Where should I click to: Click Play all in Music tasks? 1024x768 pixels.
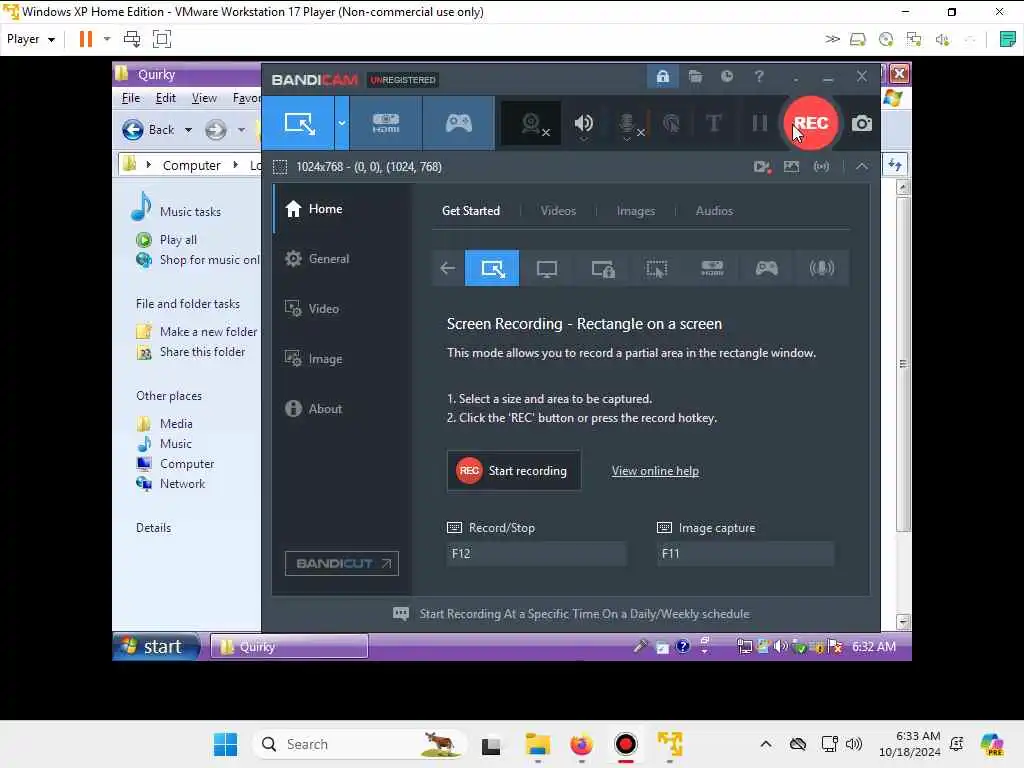[x=178, y=240]
